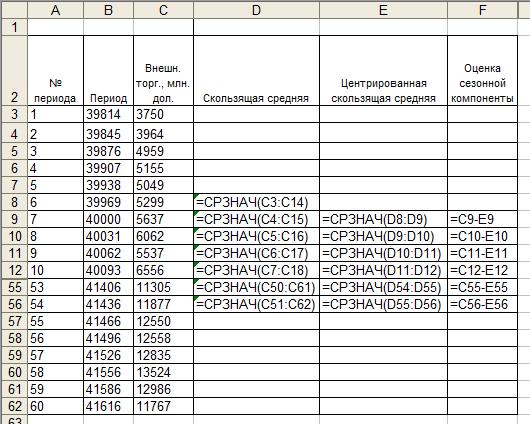Select formula cell =СРЗНАЧ(C7:C18)
Screen dimensions: 530x424
pos(256,270)
